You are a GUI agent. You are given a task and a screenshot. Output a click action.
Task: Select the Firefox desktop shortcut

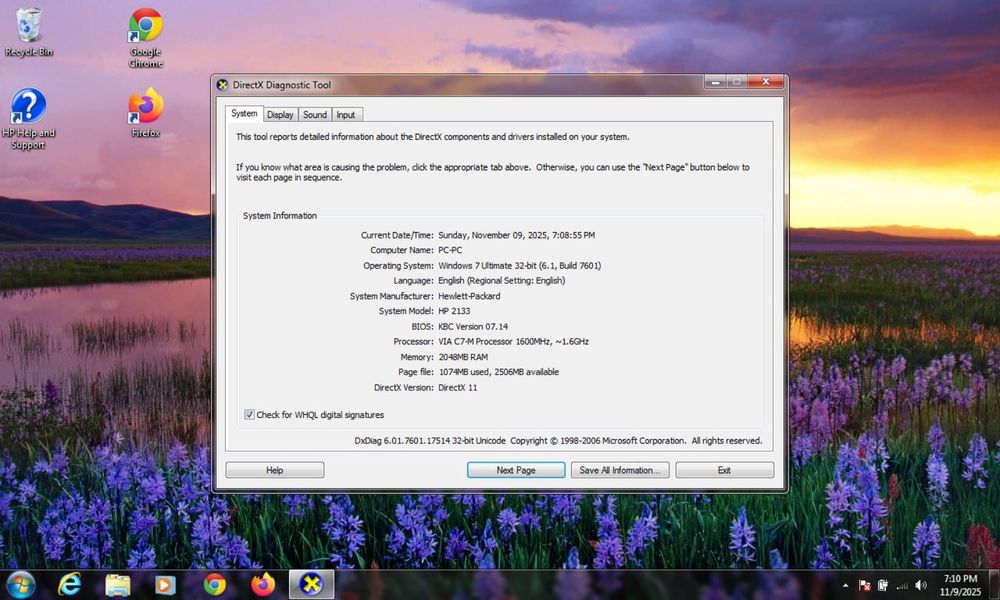click(145, 113)
